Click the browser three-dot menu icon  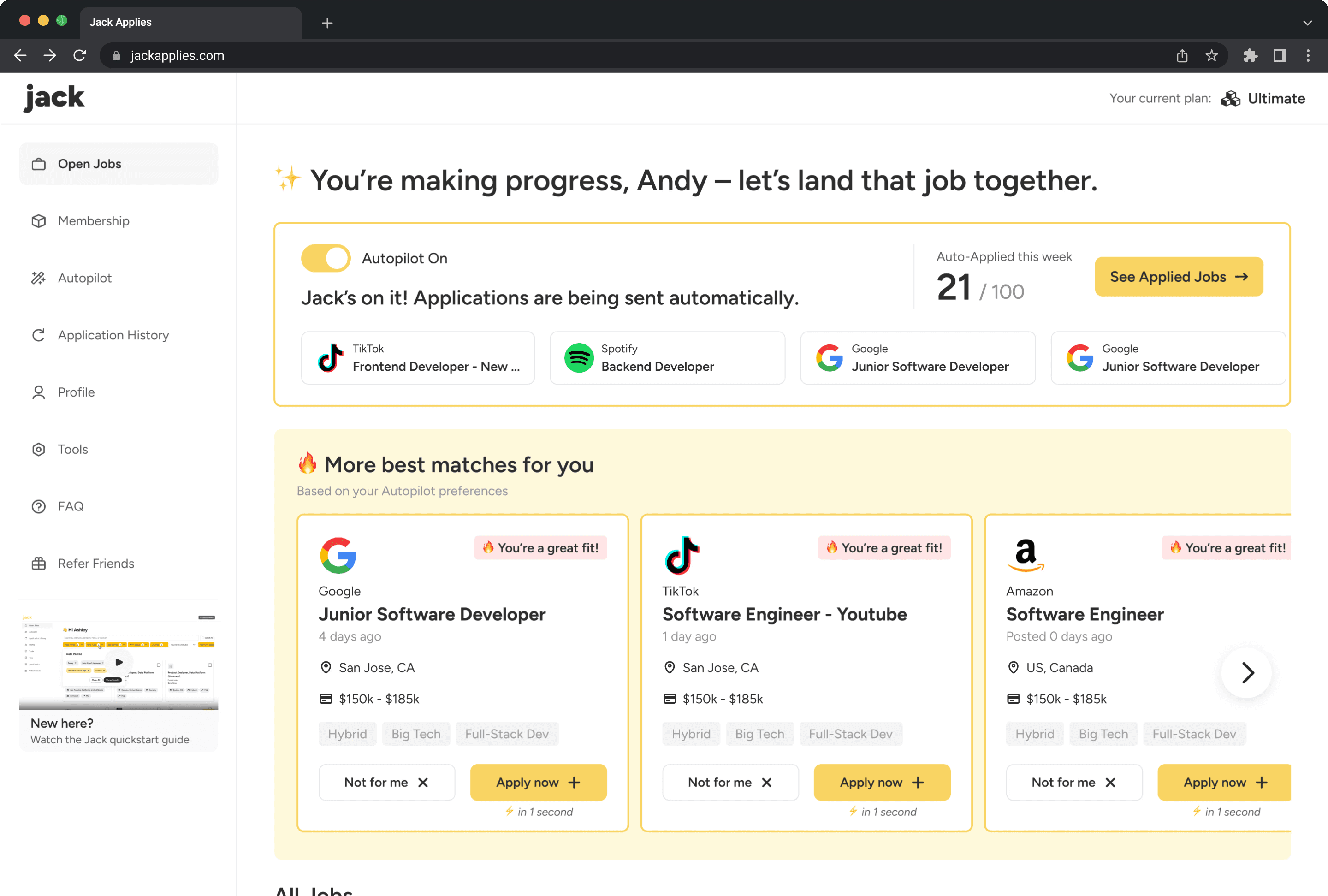[x=1308, y=55]
